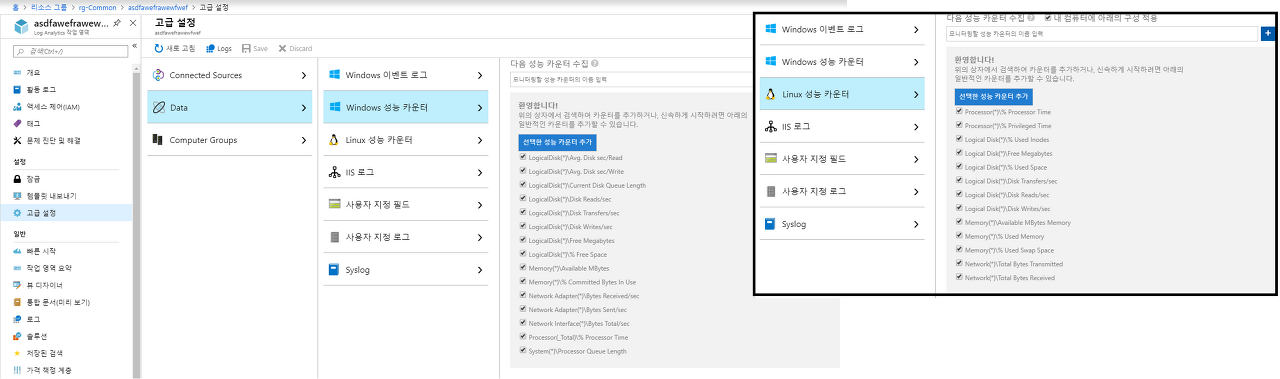Open 가격 책정 계층 icon

[18, 369]
